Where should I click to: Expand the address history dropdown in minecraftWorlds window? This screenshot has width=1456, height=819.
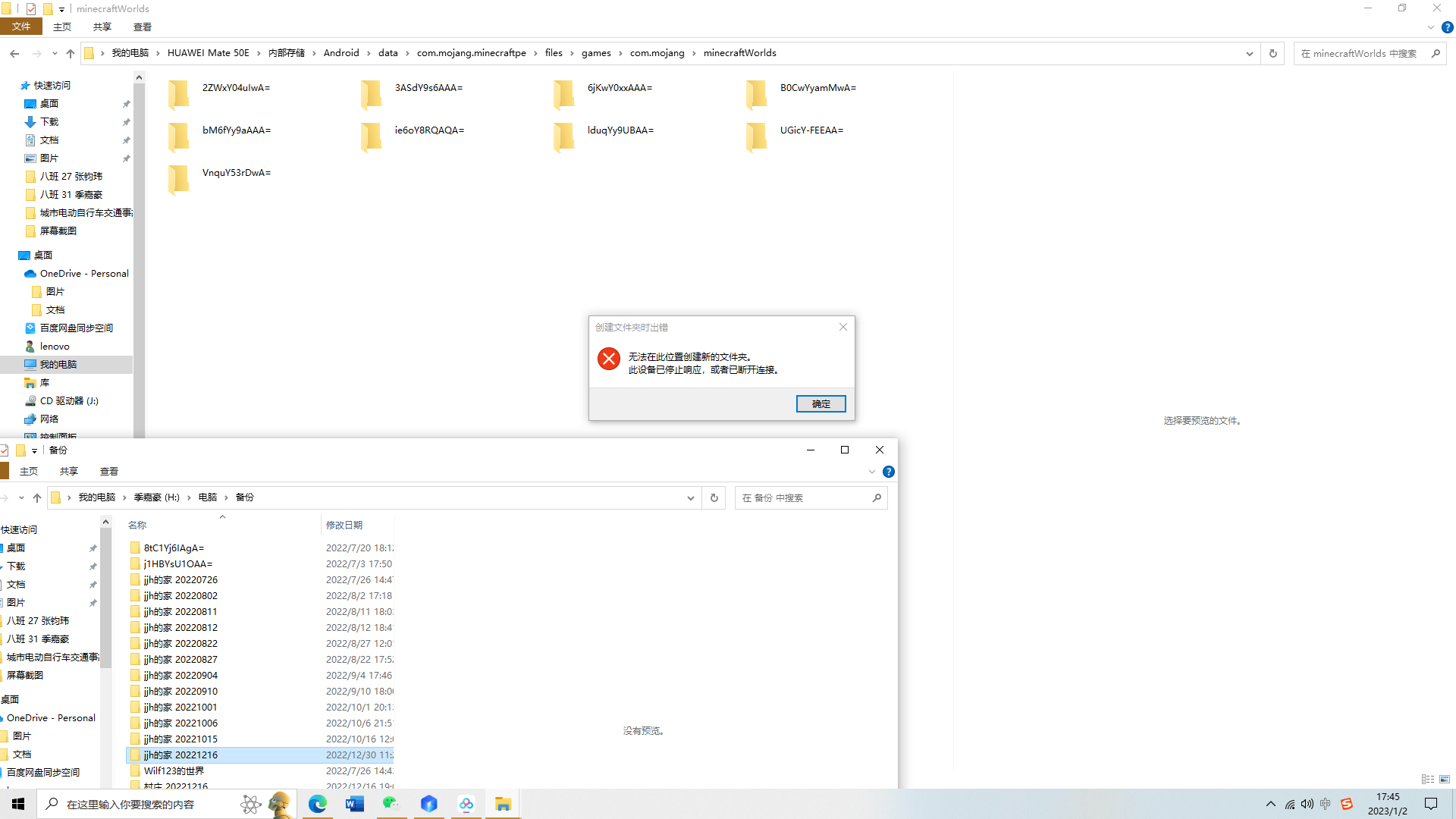click(1249, 53)
